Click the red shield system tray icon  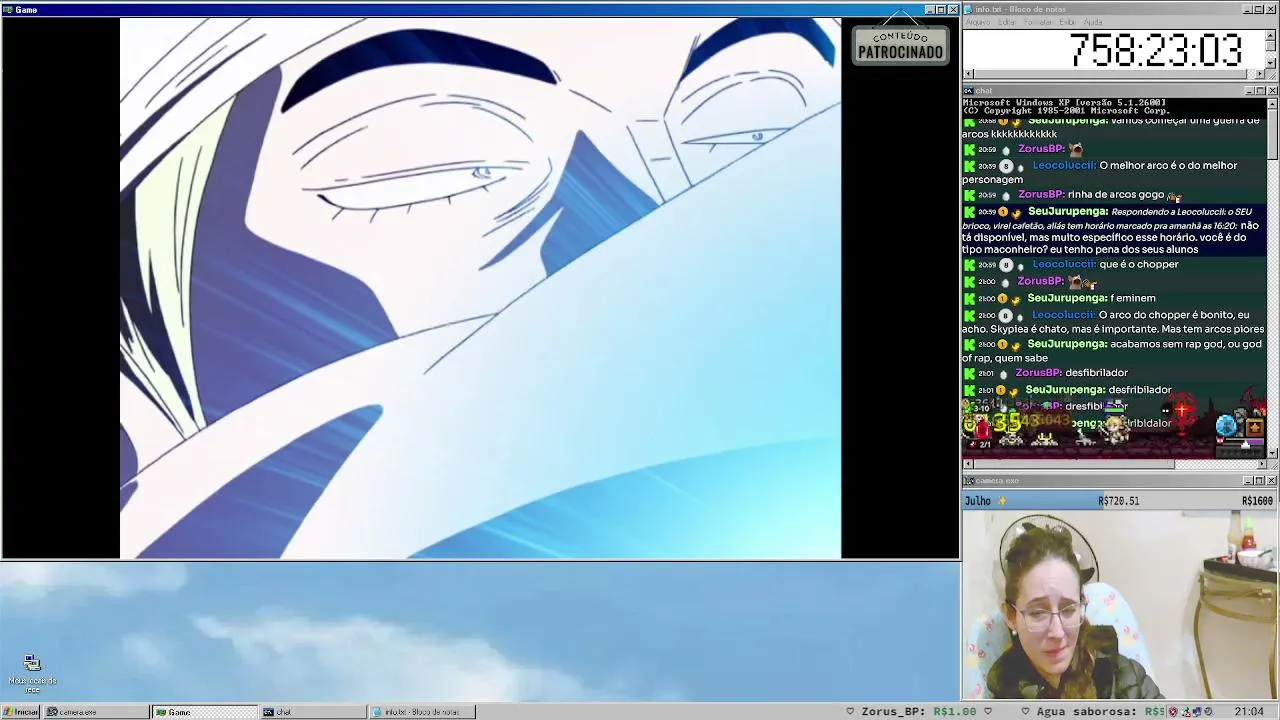pyautogui.click(x=1173, y=712)
